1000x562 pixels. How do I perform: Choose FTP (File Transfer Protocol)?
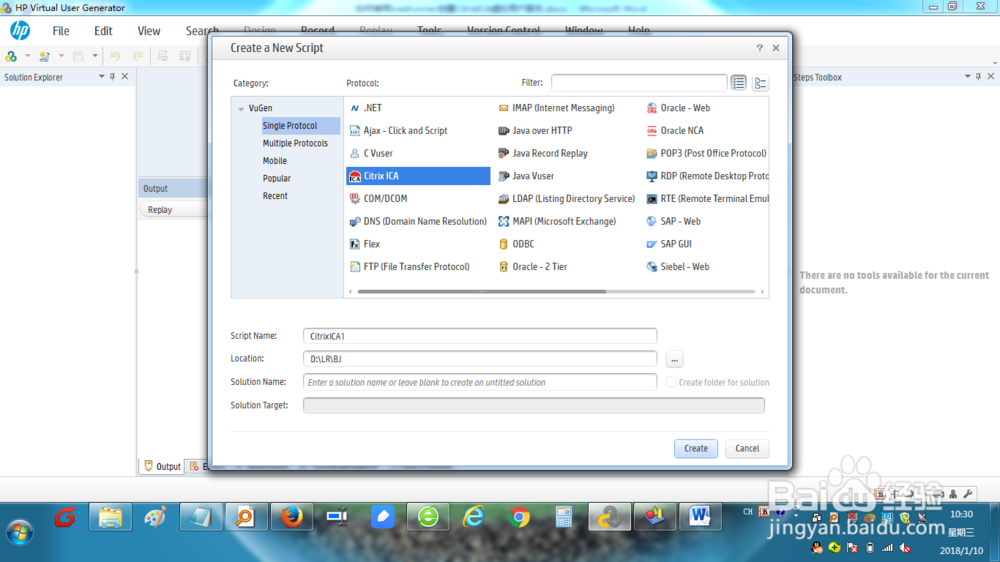(x=409, y=267)
